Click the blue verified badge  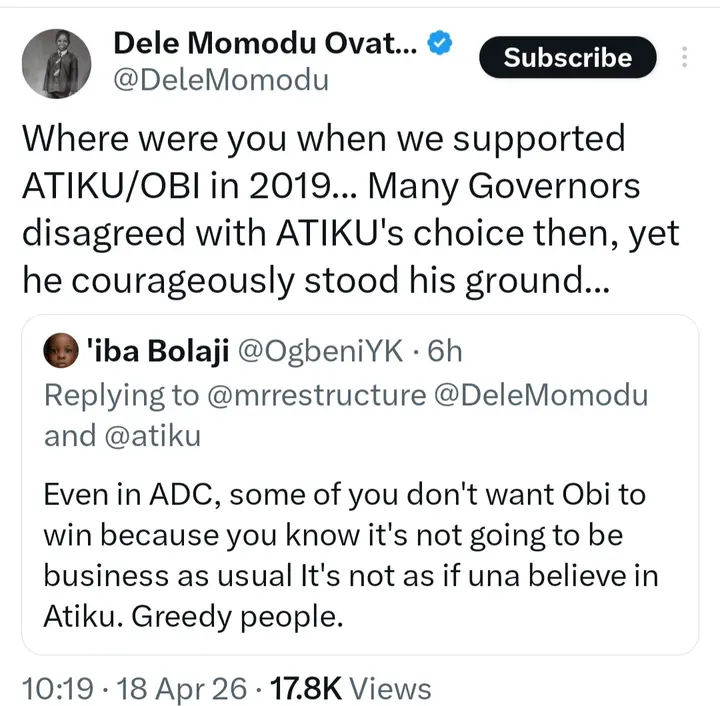tap(442, 43)
